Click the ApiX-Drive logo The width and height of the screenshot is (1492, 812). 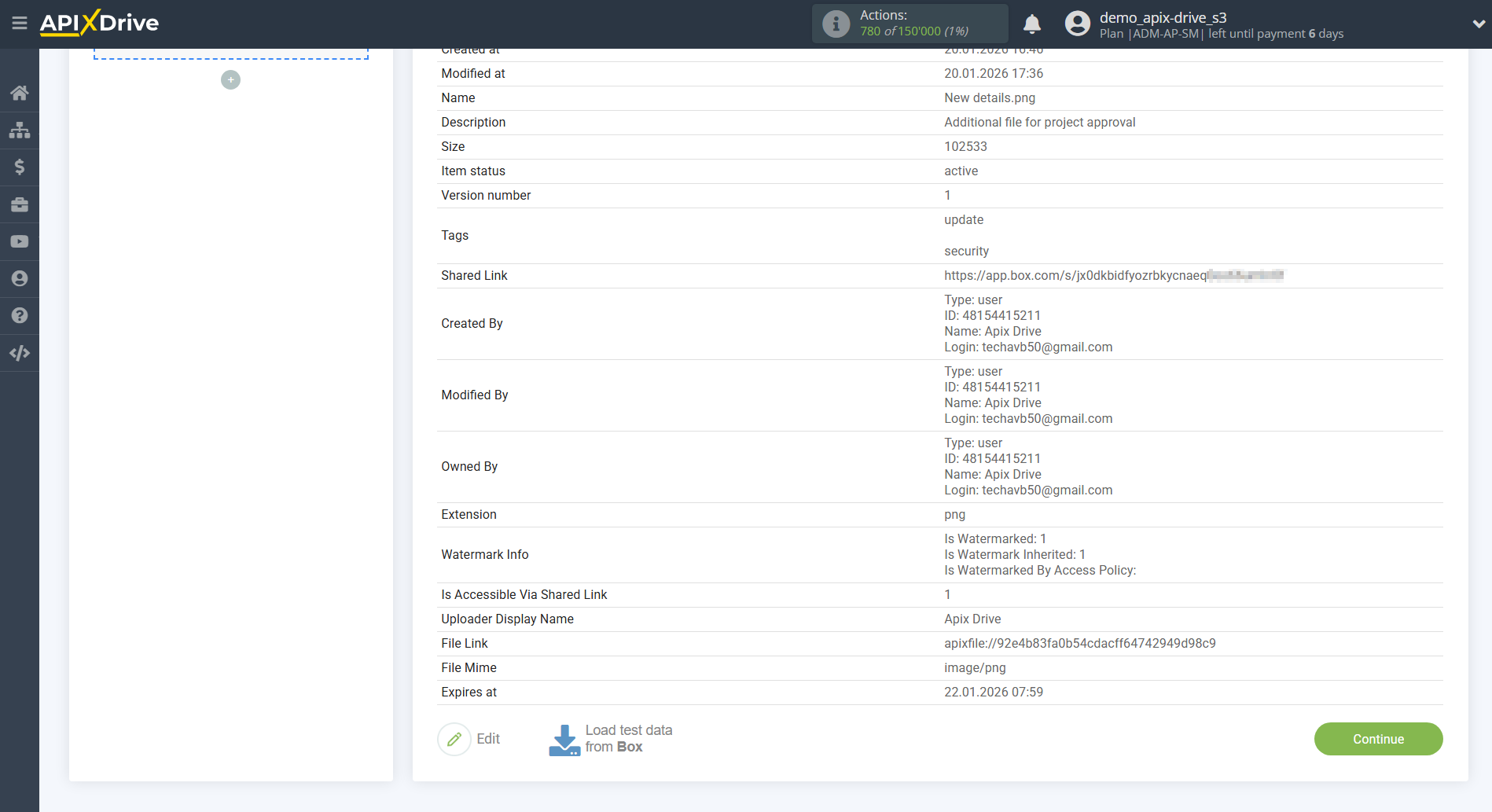(x=99, y=23)
